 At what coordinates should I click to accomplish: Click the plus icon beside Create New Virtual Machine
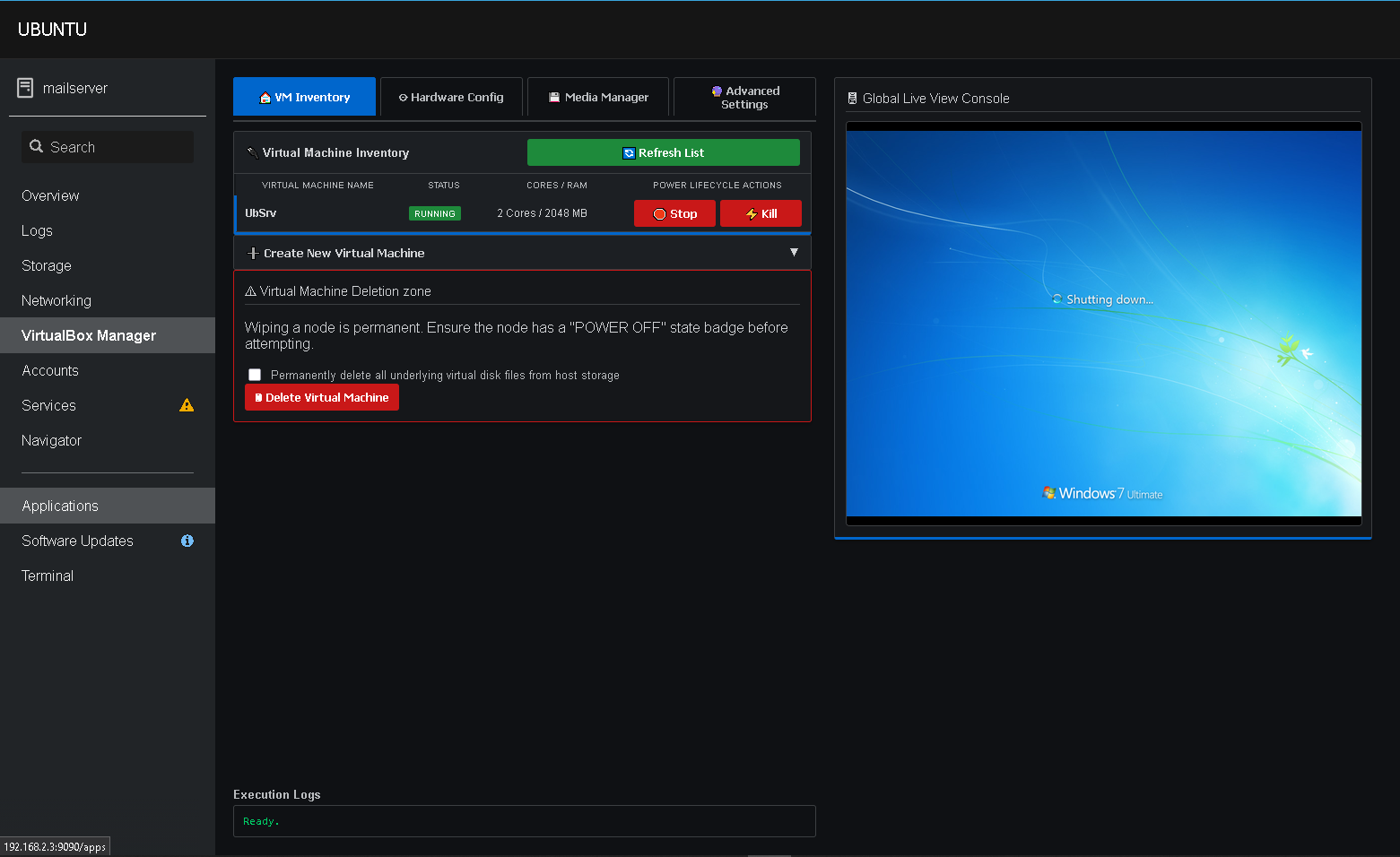[253, 254]
